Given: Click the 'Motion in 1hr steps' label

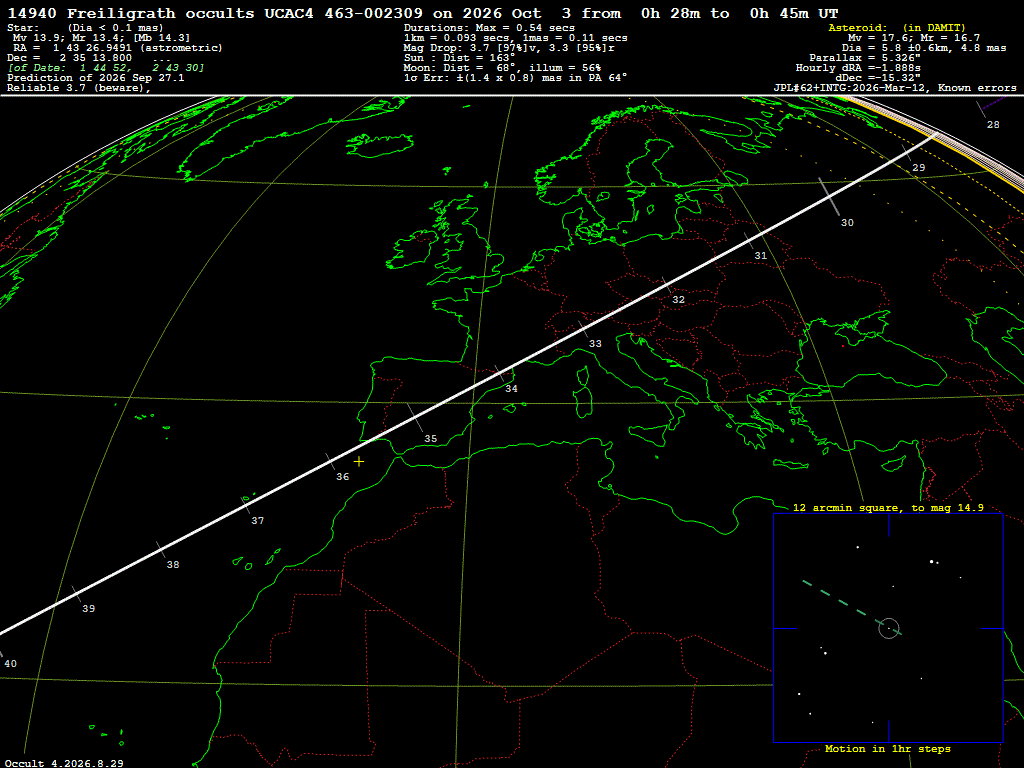Looking at the screenshot, I should [888, 748].
